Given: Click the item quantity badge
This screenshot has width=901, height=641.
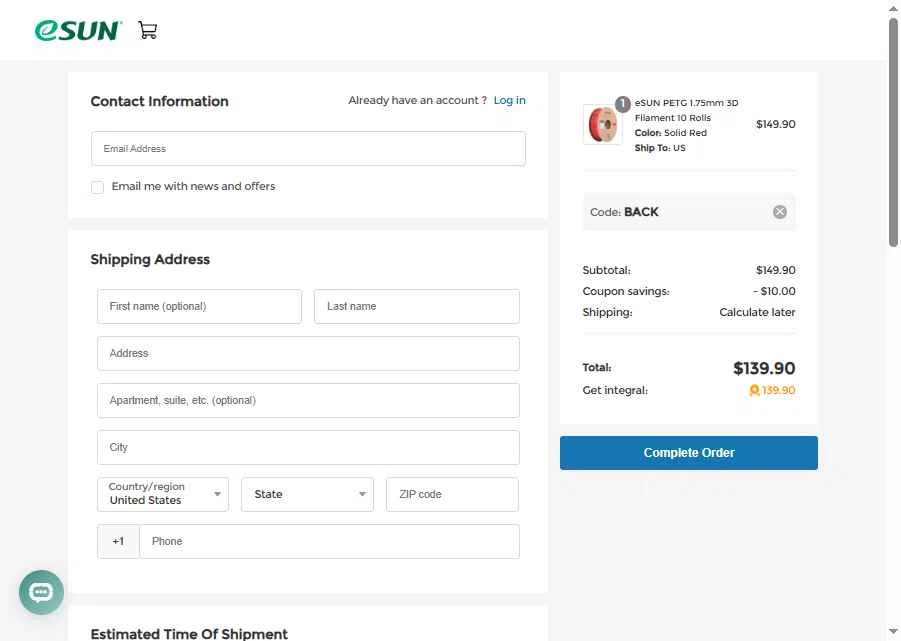Looking at the screenshot, I should point(622,104).
